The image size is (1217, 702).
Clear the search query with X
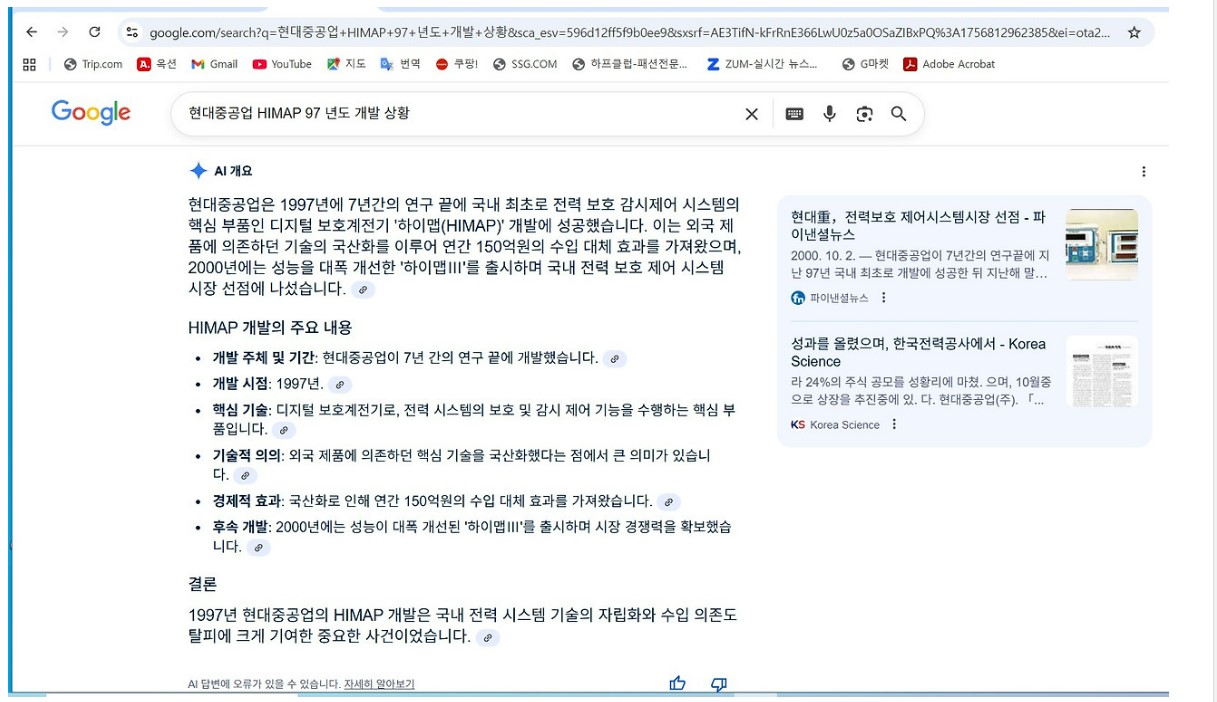tap(751, 114)
